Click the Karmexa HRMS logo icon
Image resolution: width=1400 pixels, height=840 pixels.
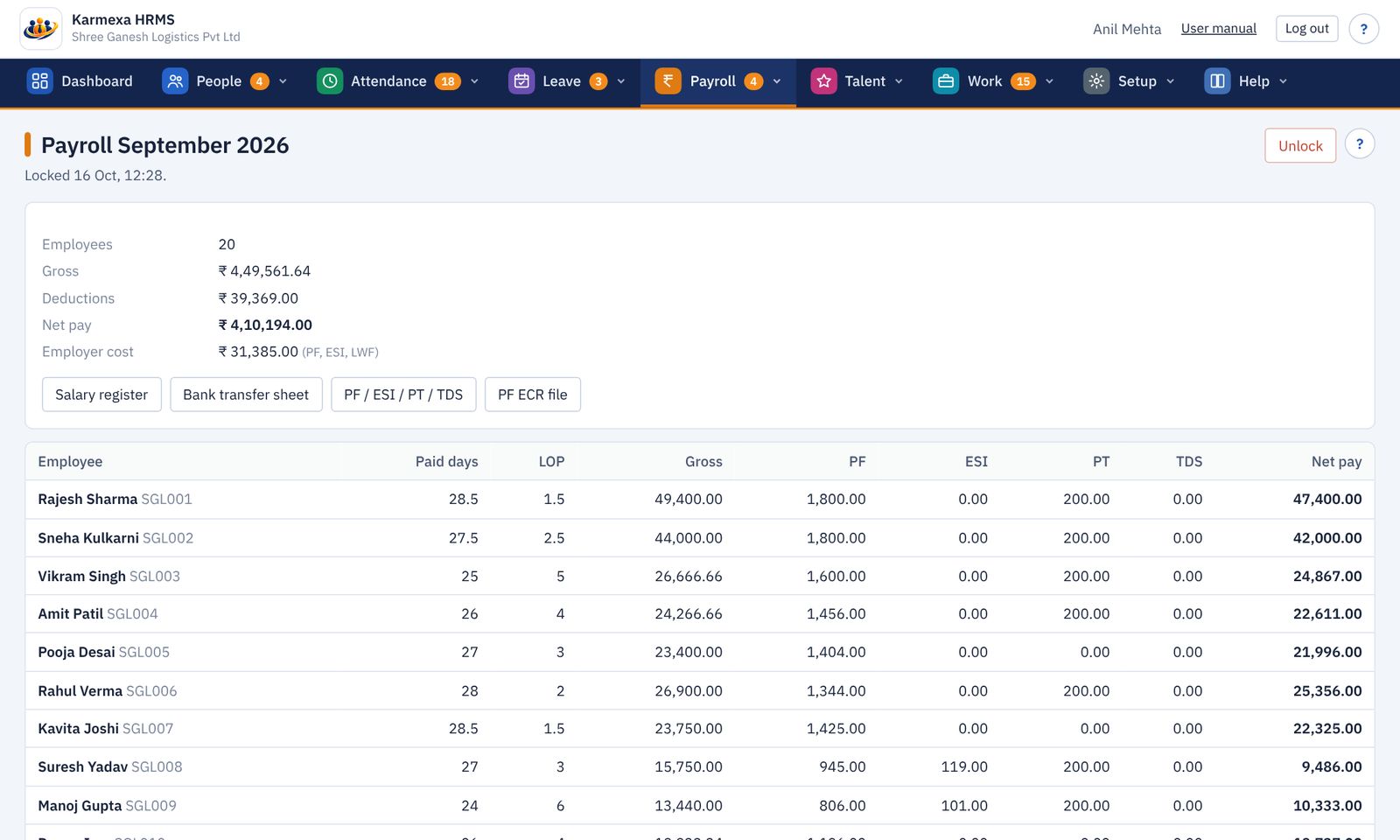click(40, 29)
